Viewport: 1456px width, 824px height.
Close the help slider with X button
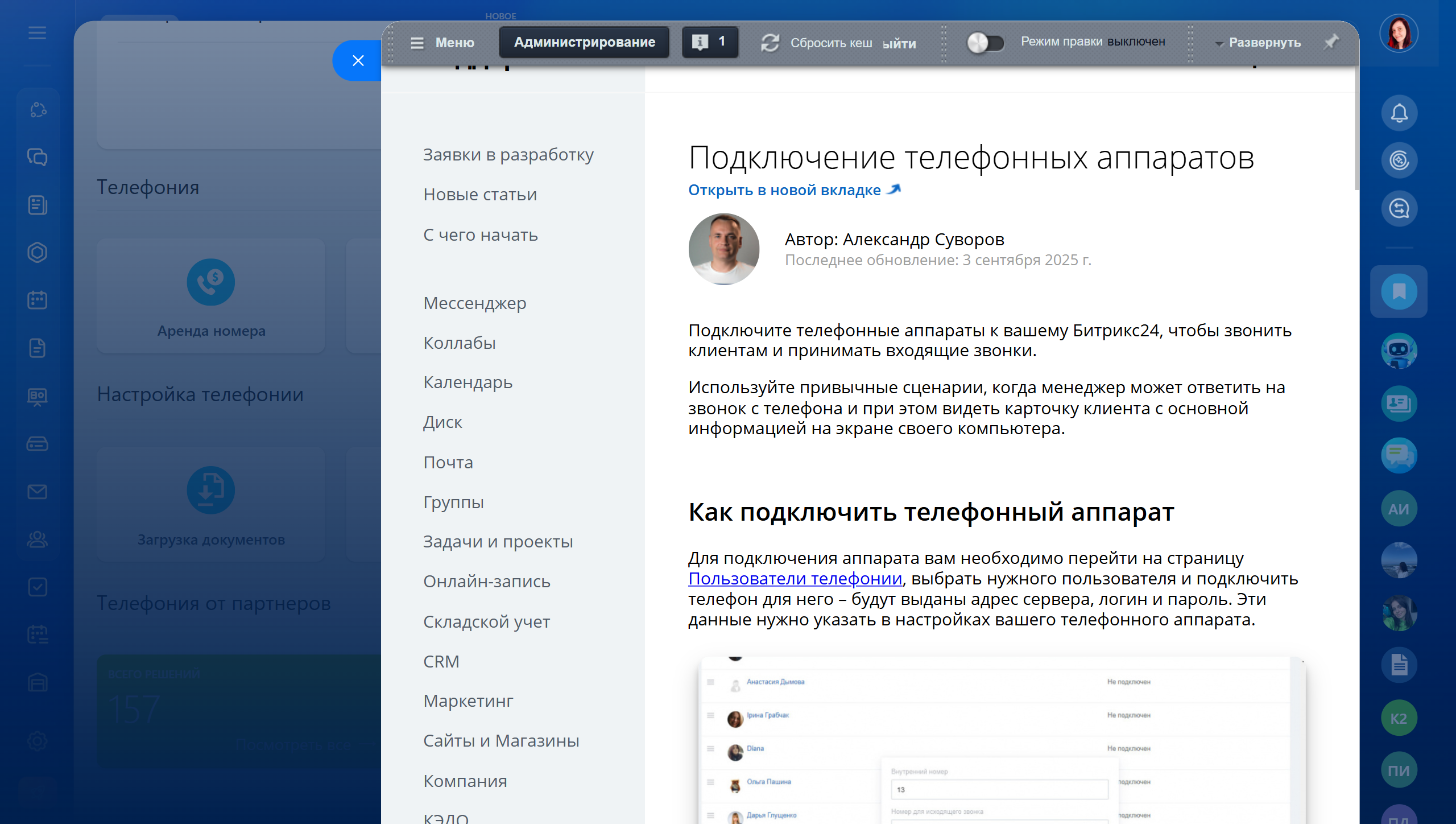coord(358,60)
